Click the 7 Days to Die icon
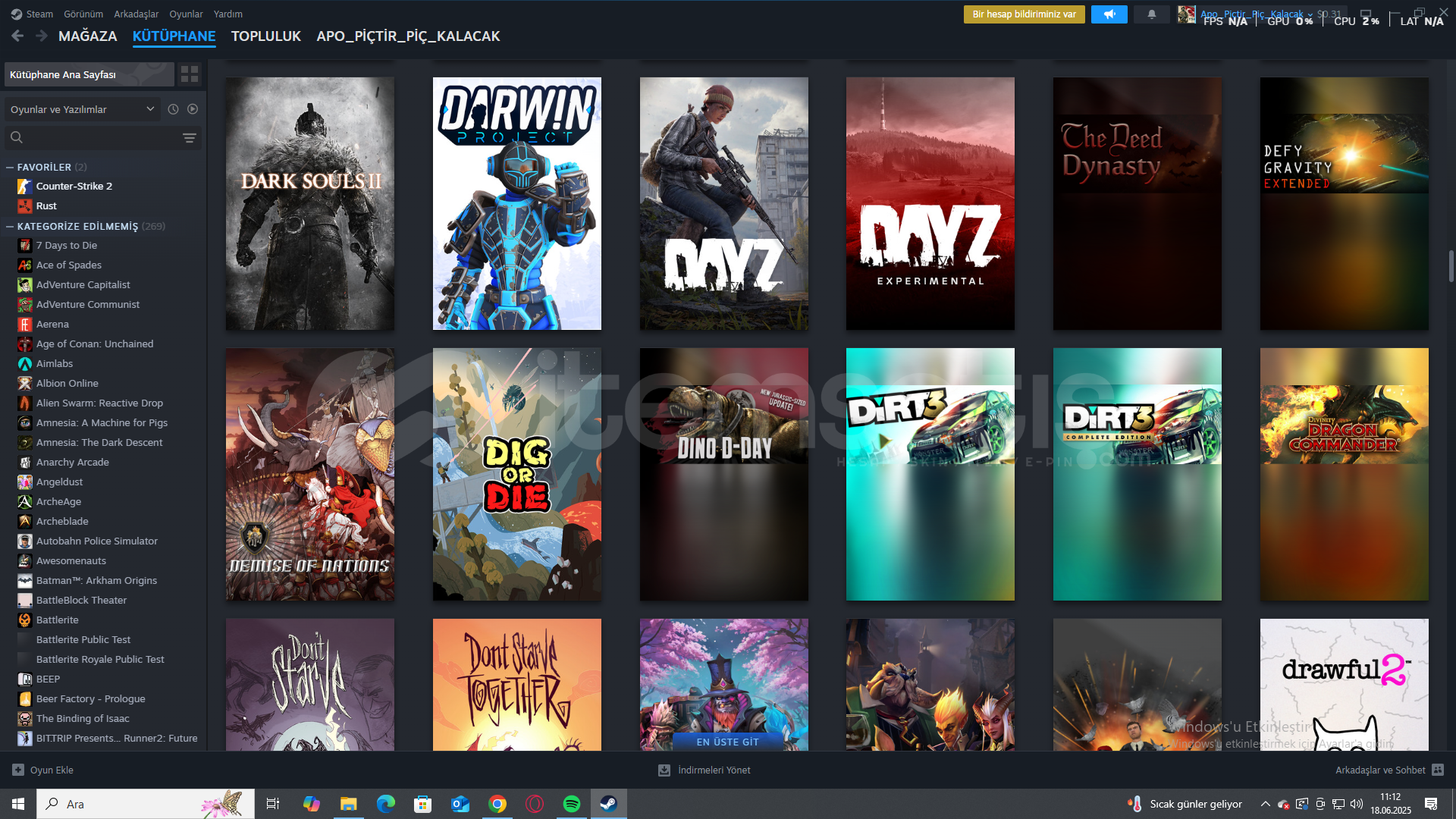Screen dimensions: 1456x819 (x=25, y=245)
